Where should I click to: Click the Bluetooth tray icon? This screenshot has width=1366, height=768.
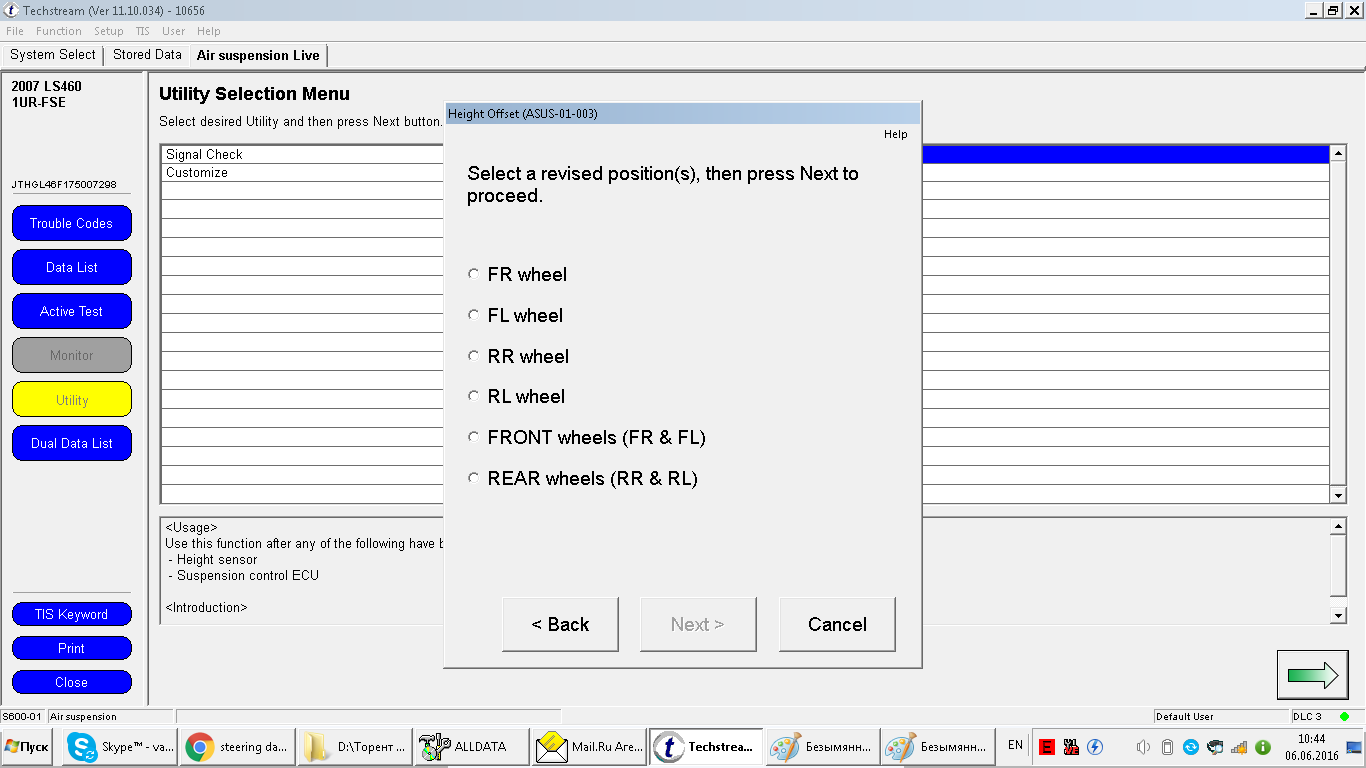pos(1095,747)
